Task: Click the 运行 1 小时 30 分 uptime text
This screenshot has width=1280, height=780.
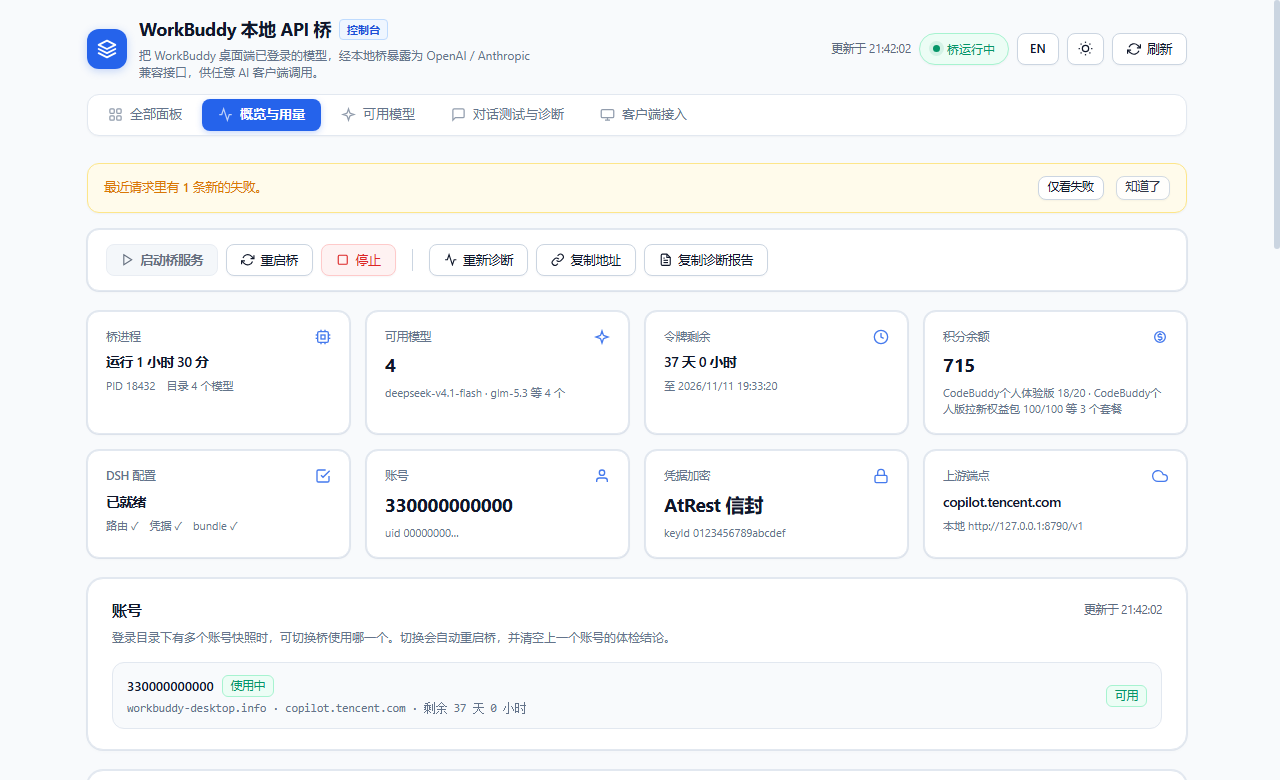Action: [157, 362]
